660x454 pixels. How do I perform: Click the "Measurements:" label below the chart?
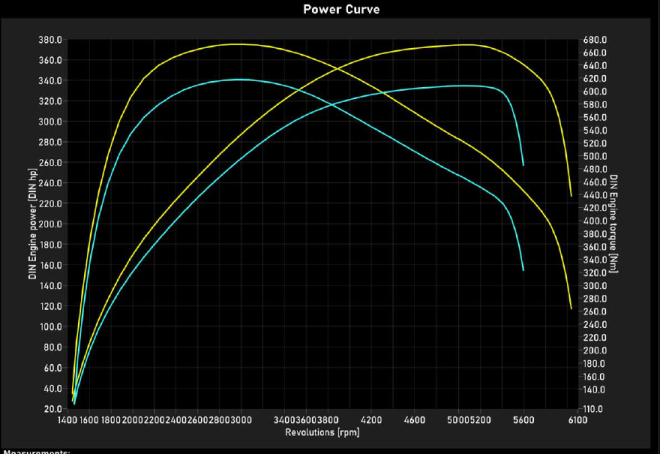35,451
